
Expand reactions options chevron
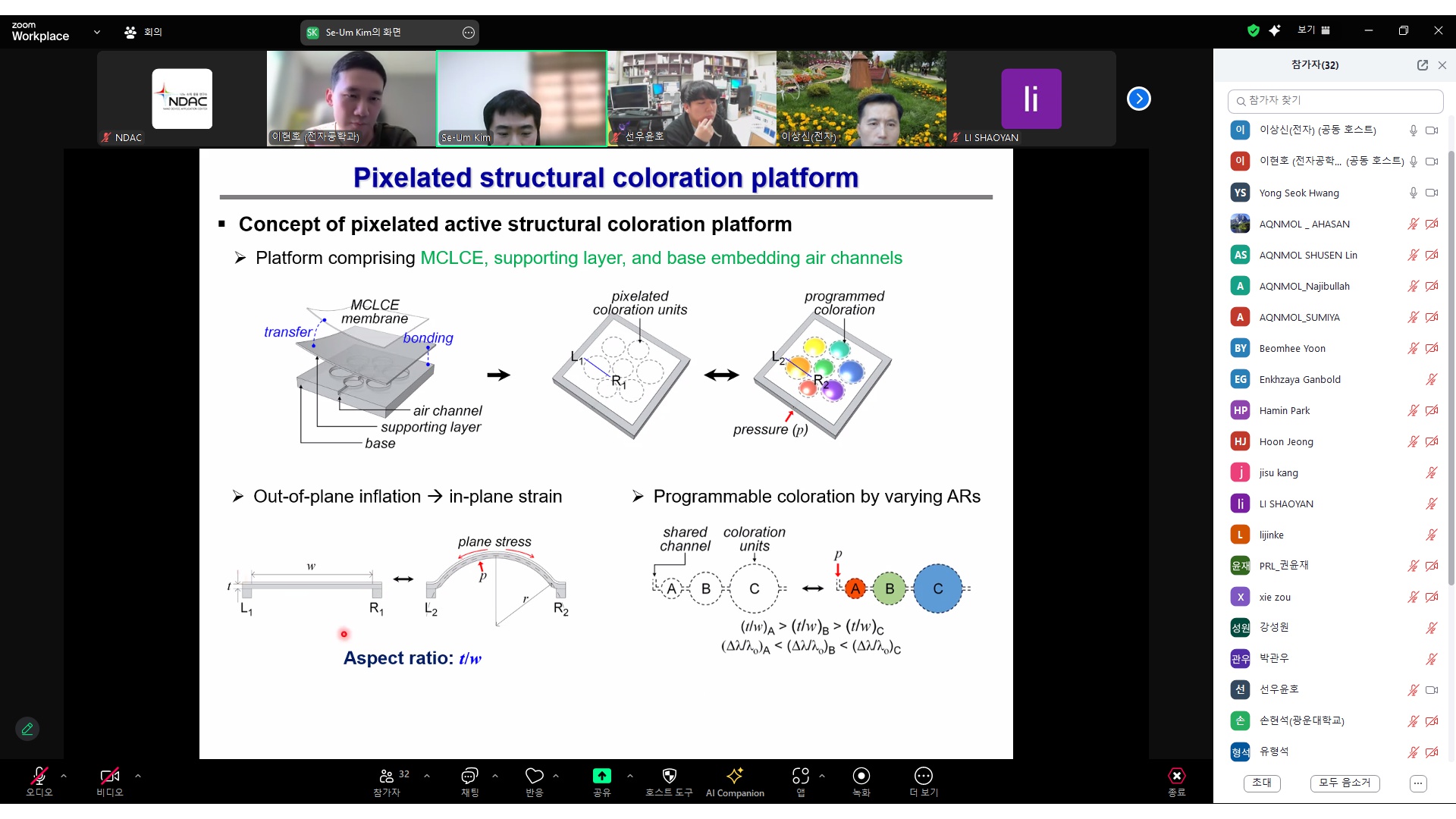coord(556,776)
